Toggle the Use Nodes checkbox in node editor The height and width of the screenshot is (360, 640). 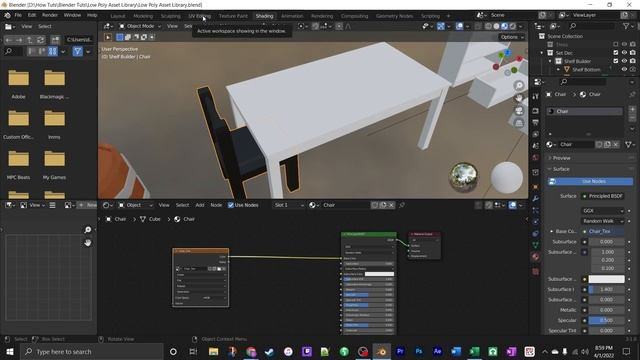click(231, 205)
